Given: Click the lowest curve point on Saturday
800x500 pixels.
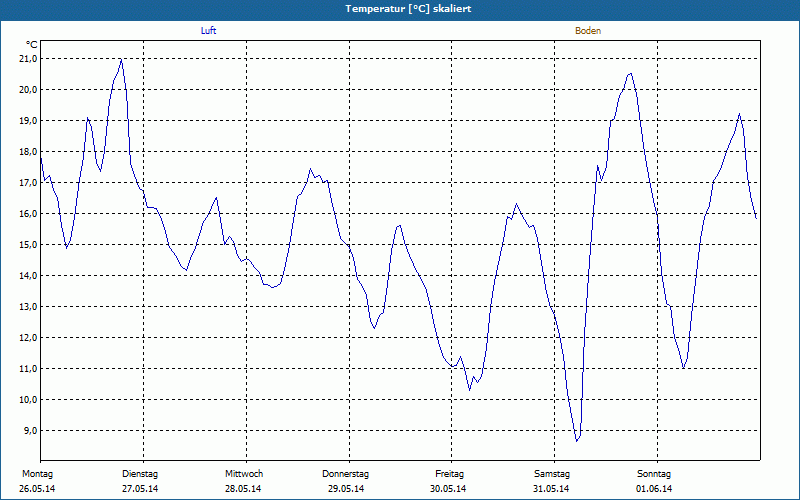Looking at the screenshot, I should point(577,441).
